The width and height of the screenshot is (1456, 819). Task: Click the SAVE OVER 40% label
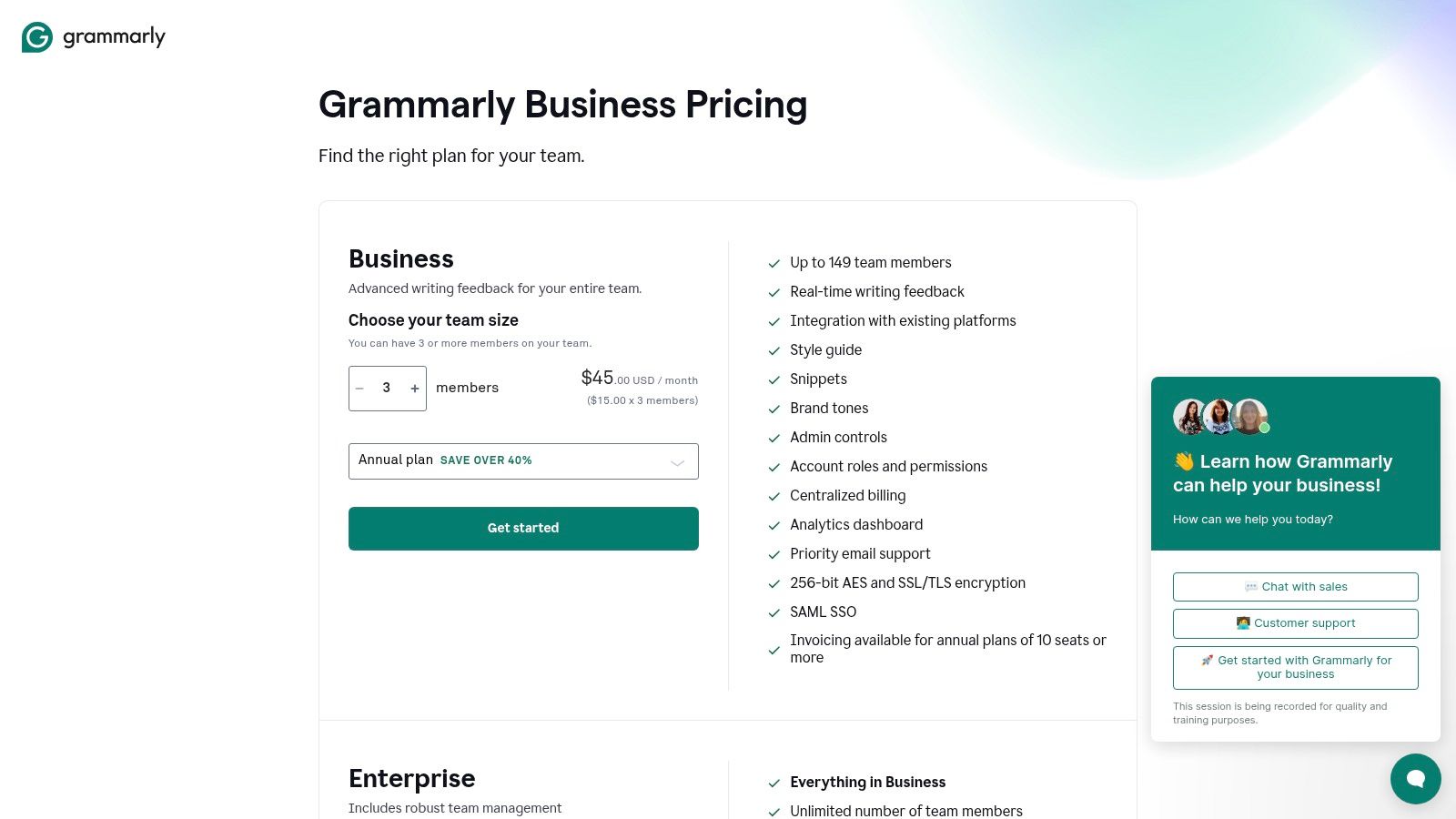coord(486,460)
